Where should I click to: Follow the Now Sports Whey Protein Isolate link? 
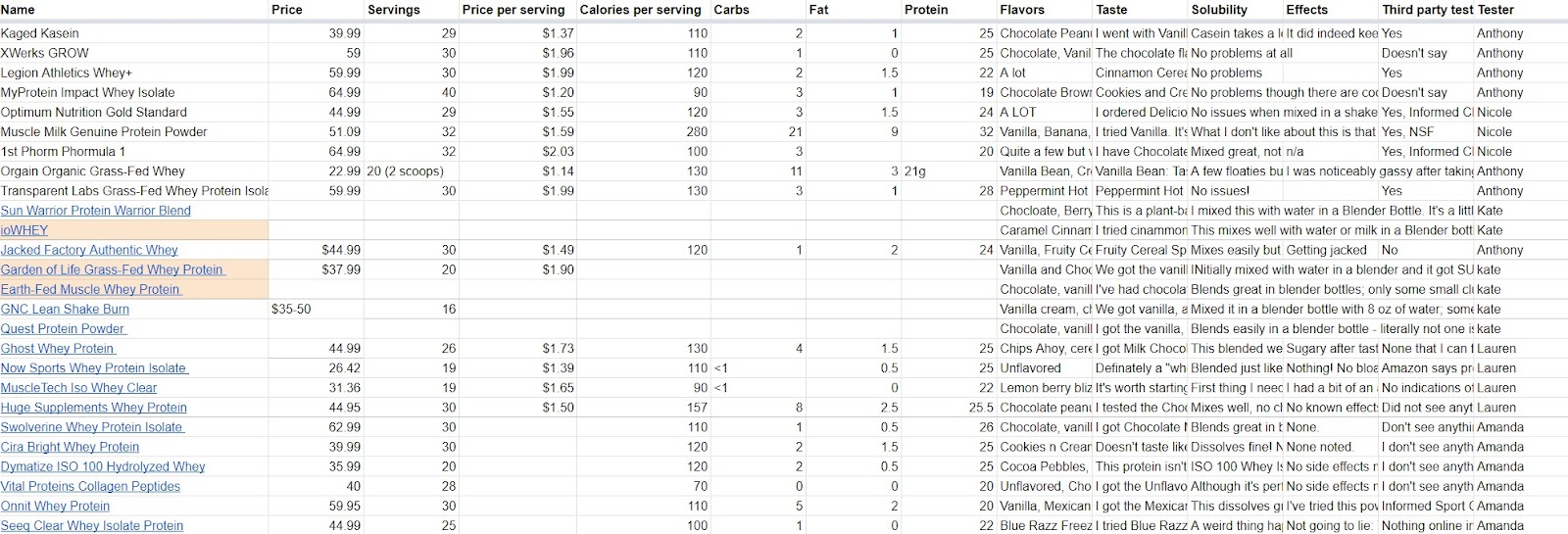[x=94, y=367]
